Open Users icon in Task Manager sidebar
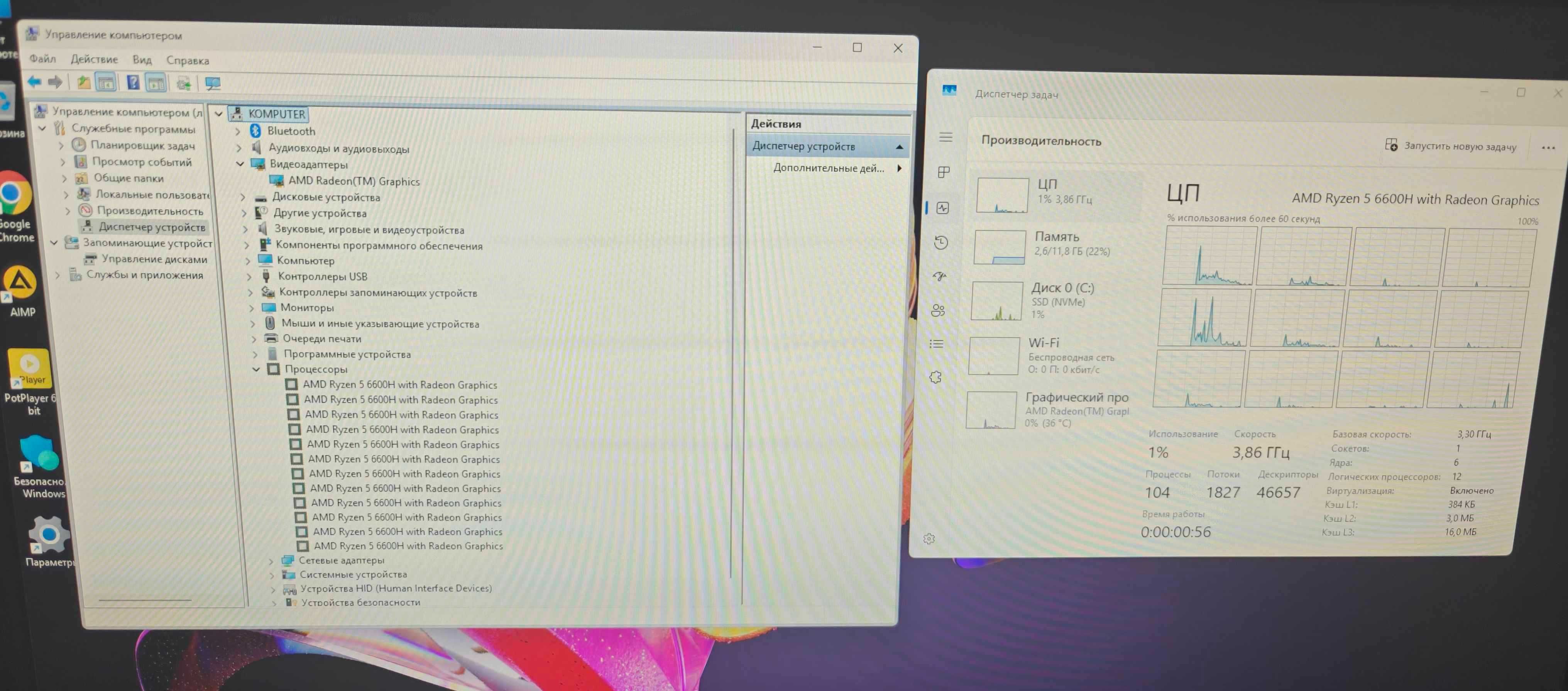Screen dimensions: 1568x691 click(938, 310)
